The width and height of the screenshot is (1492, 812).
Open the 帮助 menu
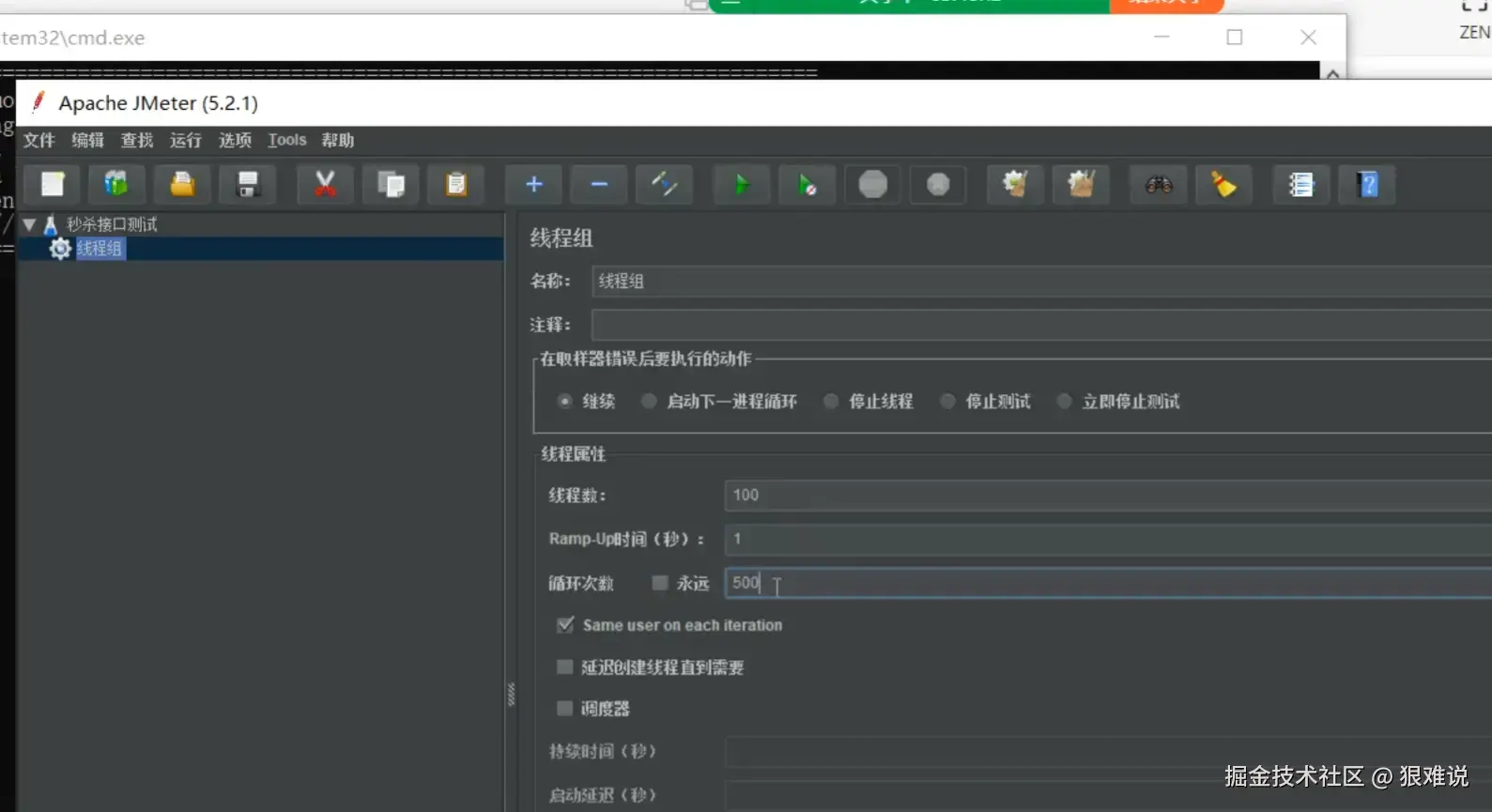tap(337, 140)
